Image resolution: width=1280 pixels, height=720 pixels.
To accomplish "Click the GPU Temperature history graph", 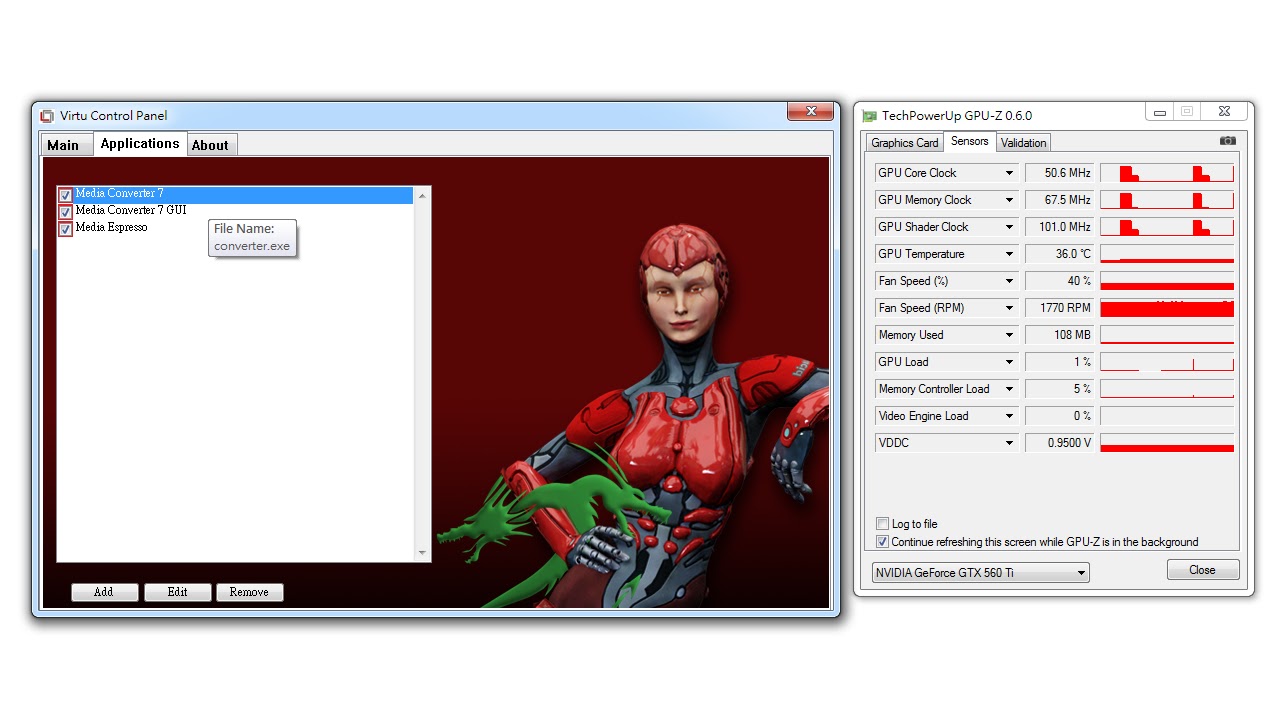I will pyautogui.click(x=1167, y=254).
